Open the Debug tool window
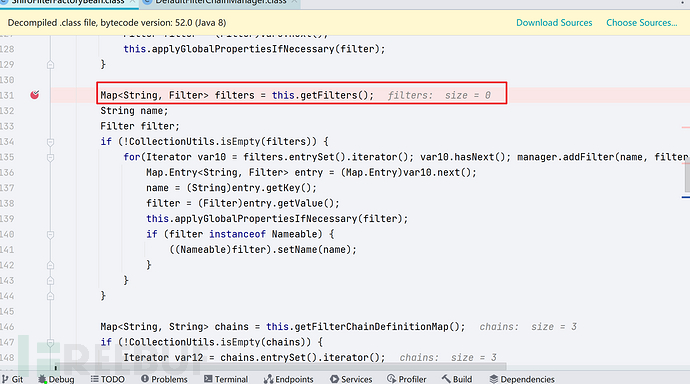Image resolution: width=690 pixels, height=384 pixels. pos(56,379)
